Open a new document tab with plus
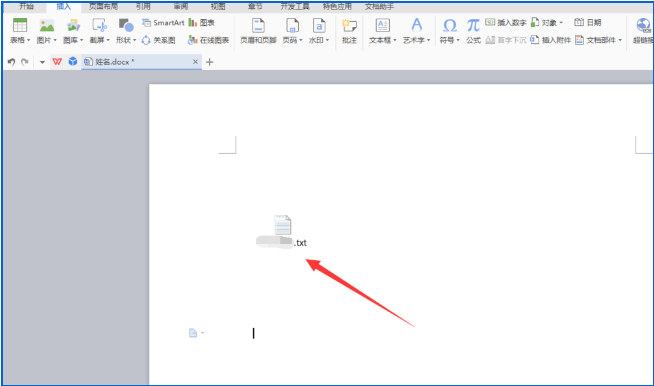654x386 pixels. [x=210, y=62]
